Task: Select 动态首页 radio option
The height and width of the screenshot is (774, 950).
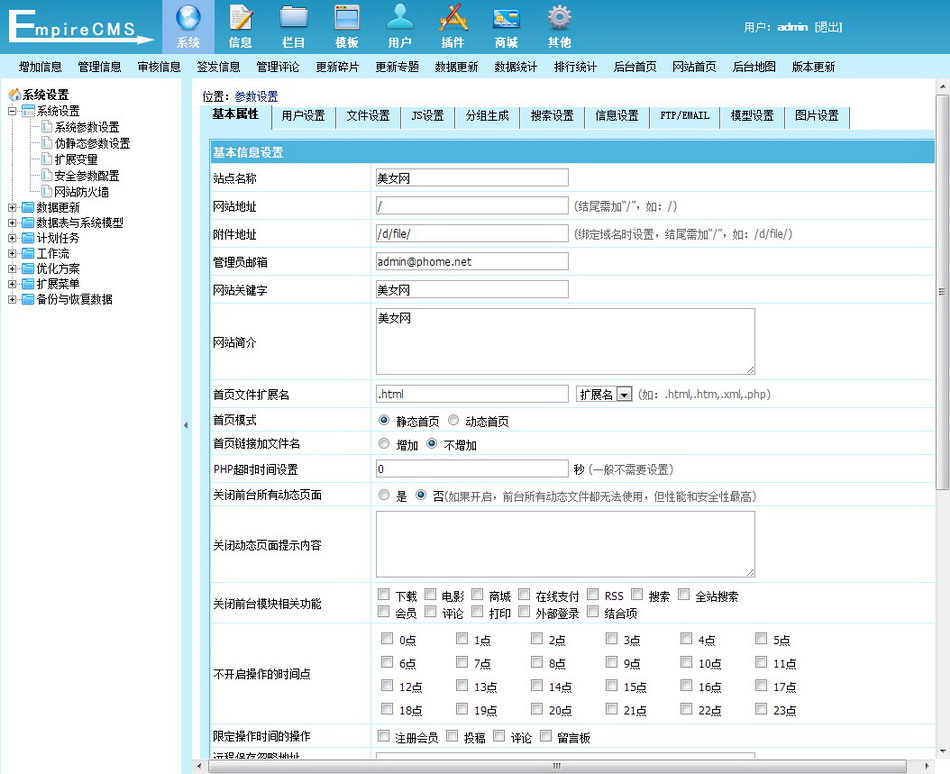Action: (453, 420)
